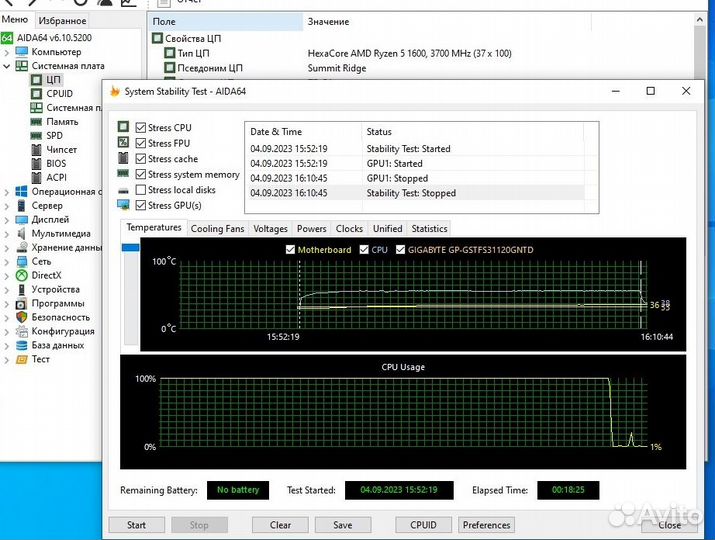
Task: Click the Дисплей monitor icon
Action: point(21,219)
